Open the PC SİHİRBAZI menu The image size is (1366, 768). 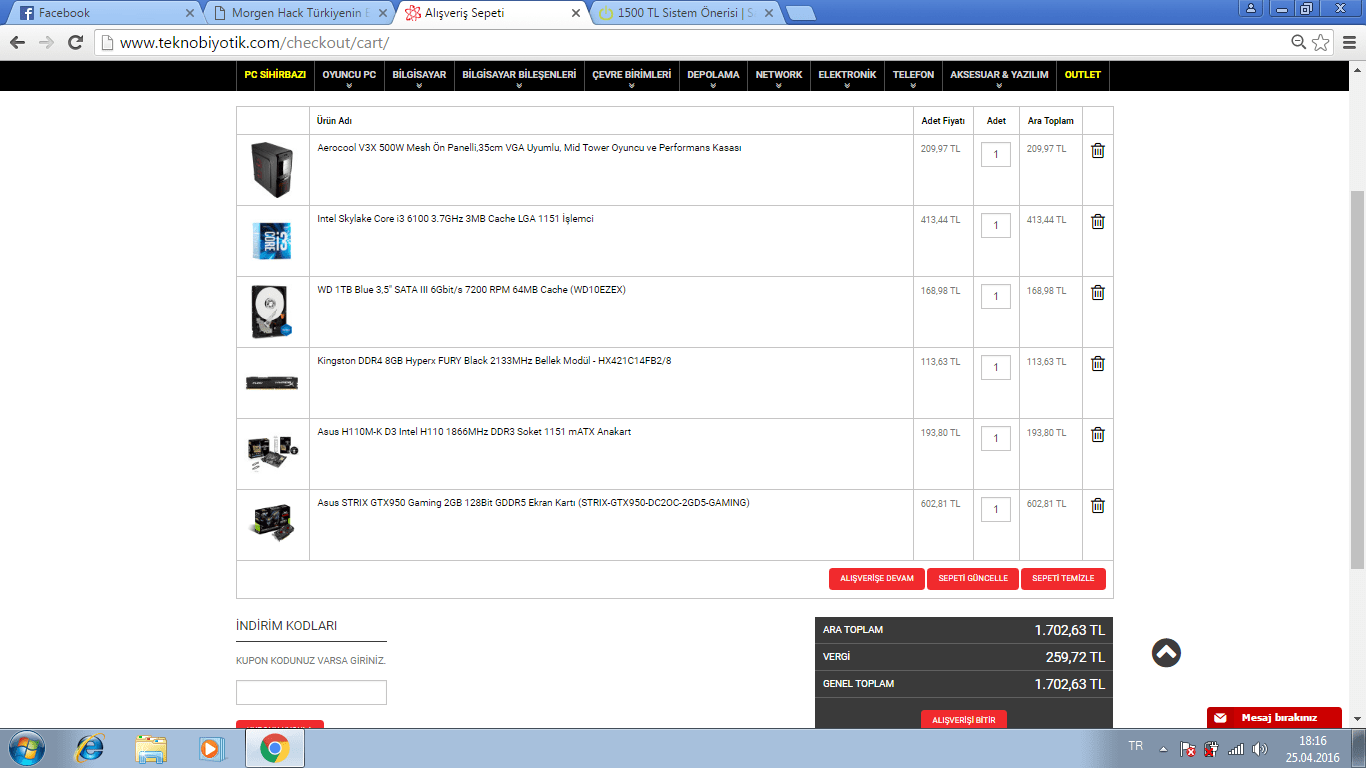point(275,75)
